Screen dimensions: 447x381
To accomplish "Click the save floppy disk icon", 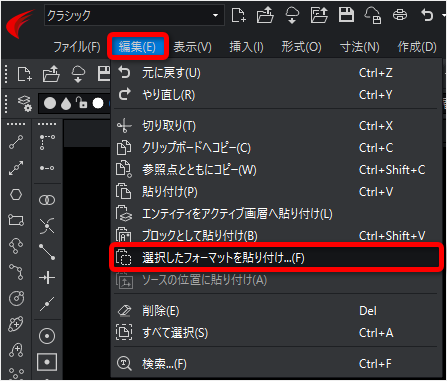I will click(x=346, y=15).
